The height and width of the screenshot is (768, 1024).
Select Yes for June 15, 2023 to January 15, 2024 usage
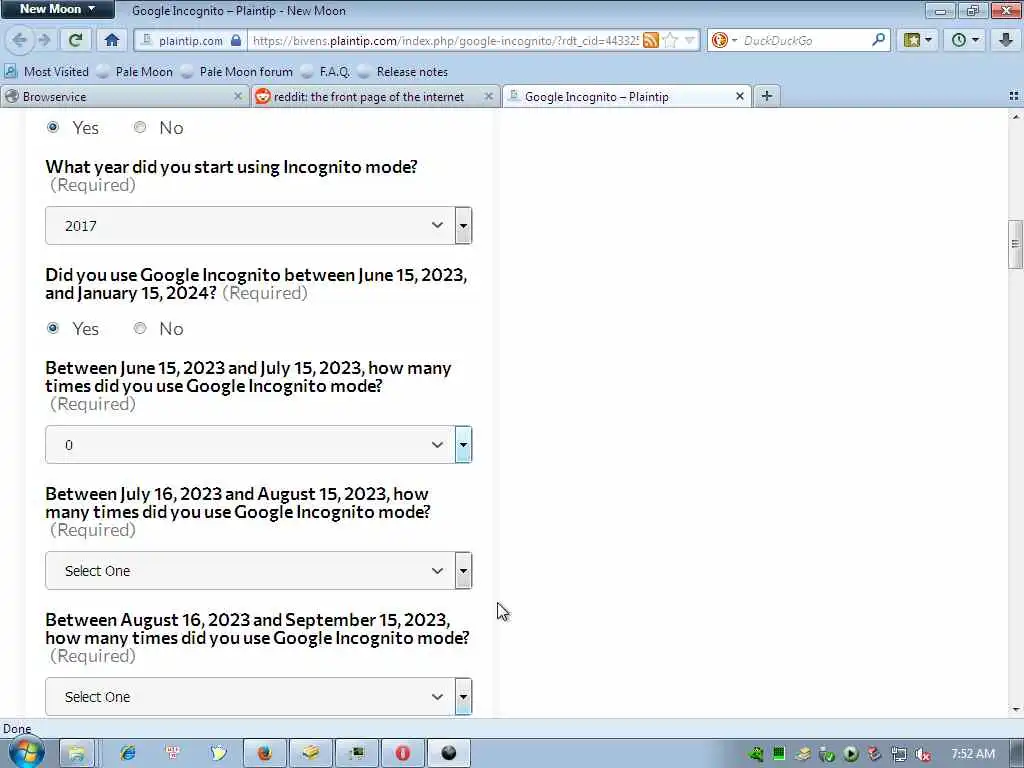tap(53, 328)
